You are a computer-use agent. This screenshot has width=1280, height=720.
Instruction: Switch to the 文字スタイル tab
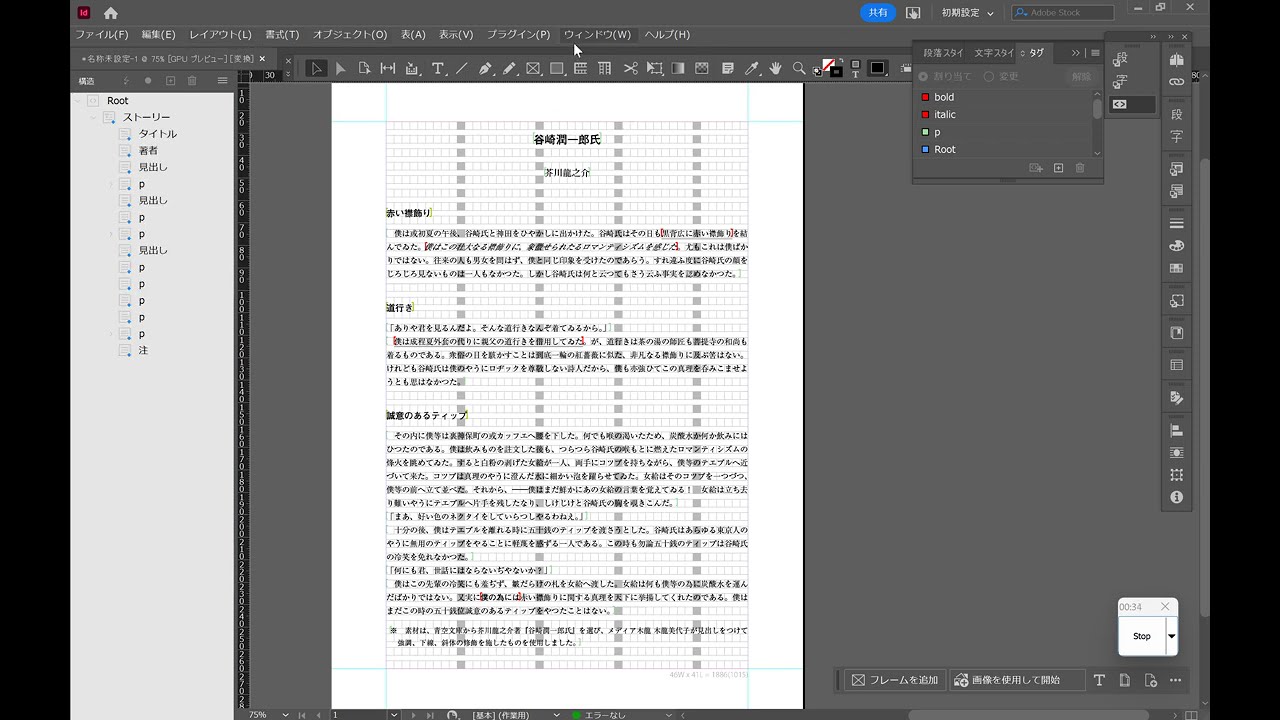pos(993,53)
